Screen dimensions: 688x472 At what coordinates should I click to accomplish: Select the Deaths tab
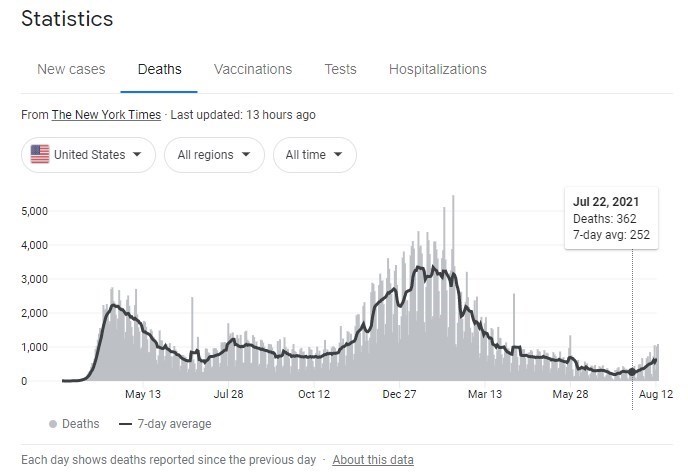click(159, 69)
